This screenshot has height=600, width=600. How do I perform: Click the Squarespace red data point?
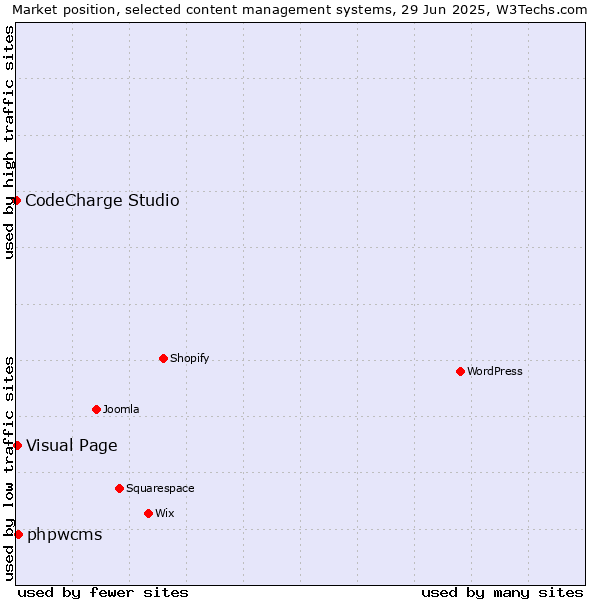119,489
